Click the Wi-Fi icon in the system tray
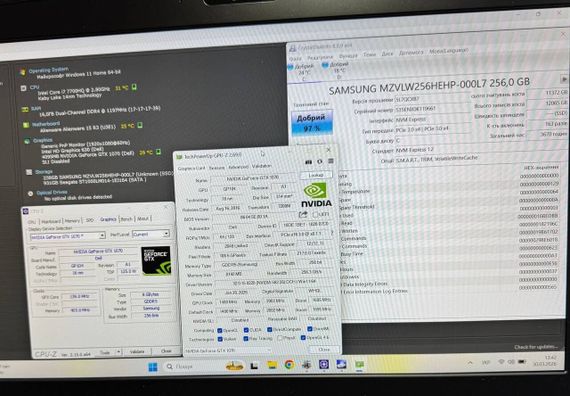 [501, 362]
